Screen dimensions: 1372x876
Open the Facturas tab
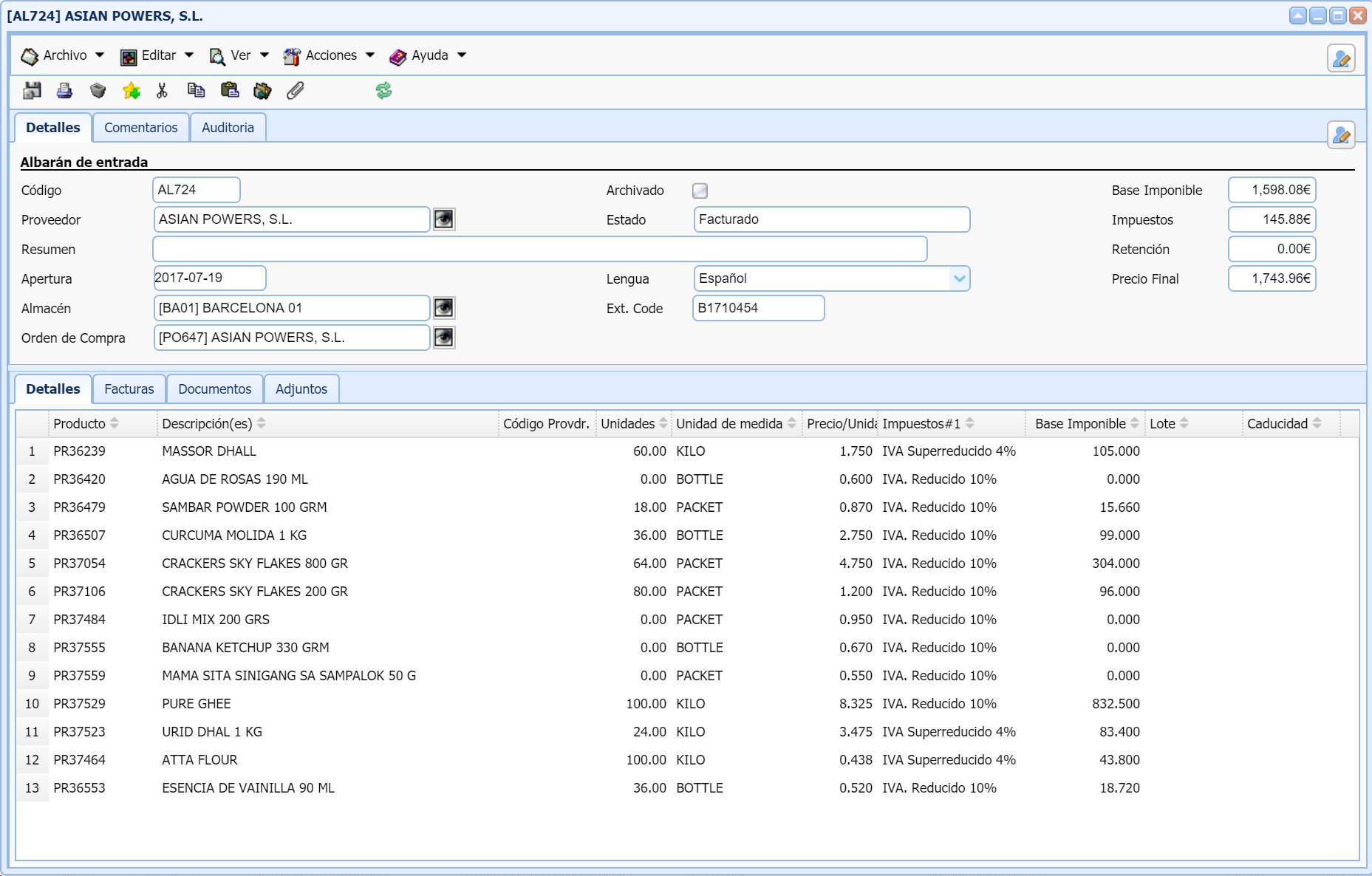tap(129, 389)
